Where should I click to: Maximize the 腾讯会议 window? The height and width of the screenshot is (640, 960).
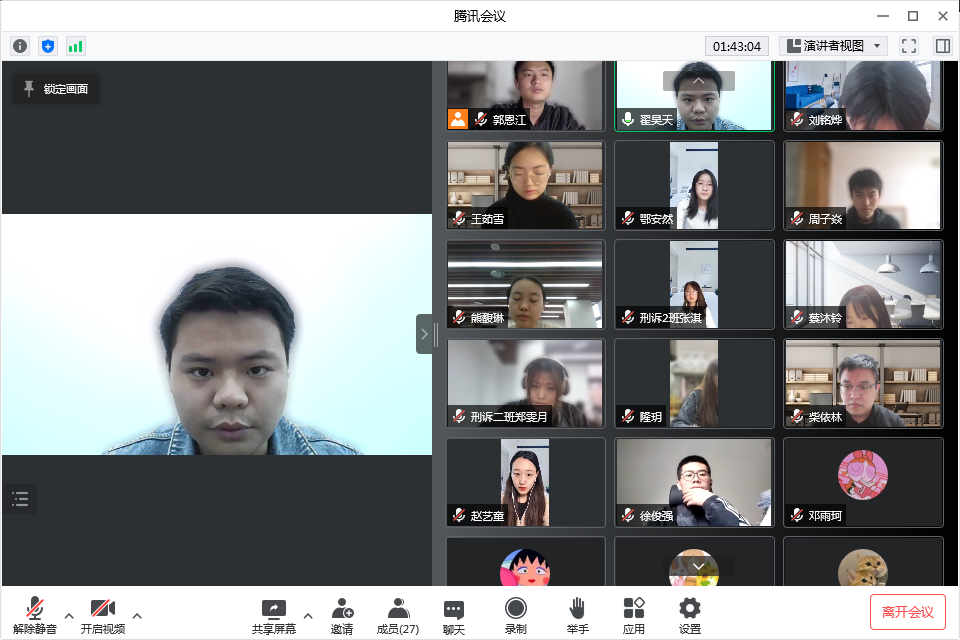click(913, 16)
